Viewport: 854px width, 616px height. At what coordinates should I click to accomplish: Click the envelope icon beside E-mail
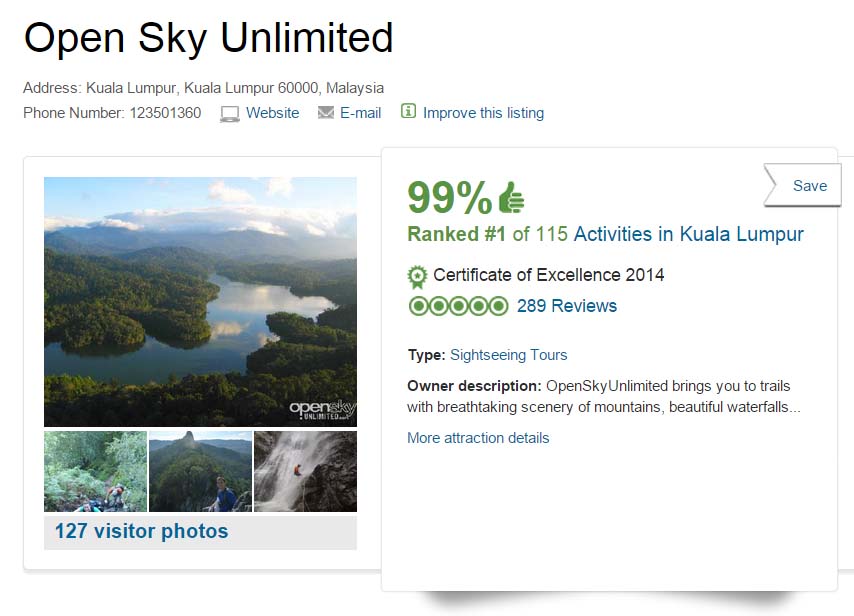325,113
